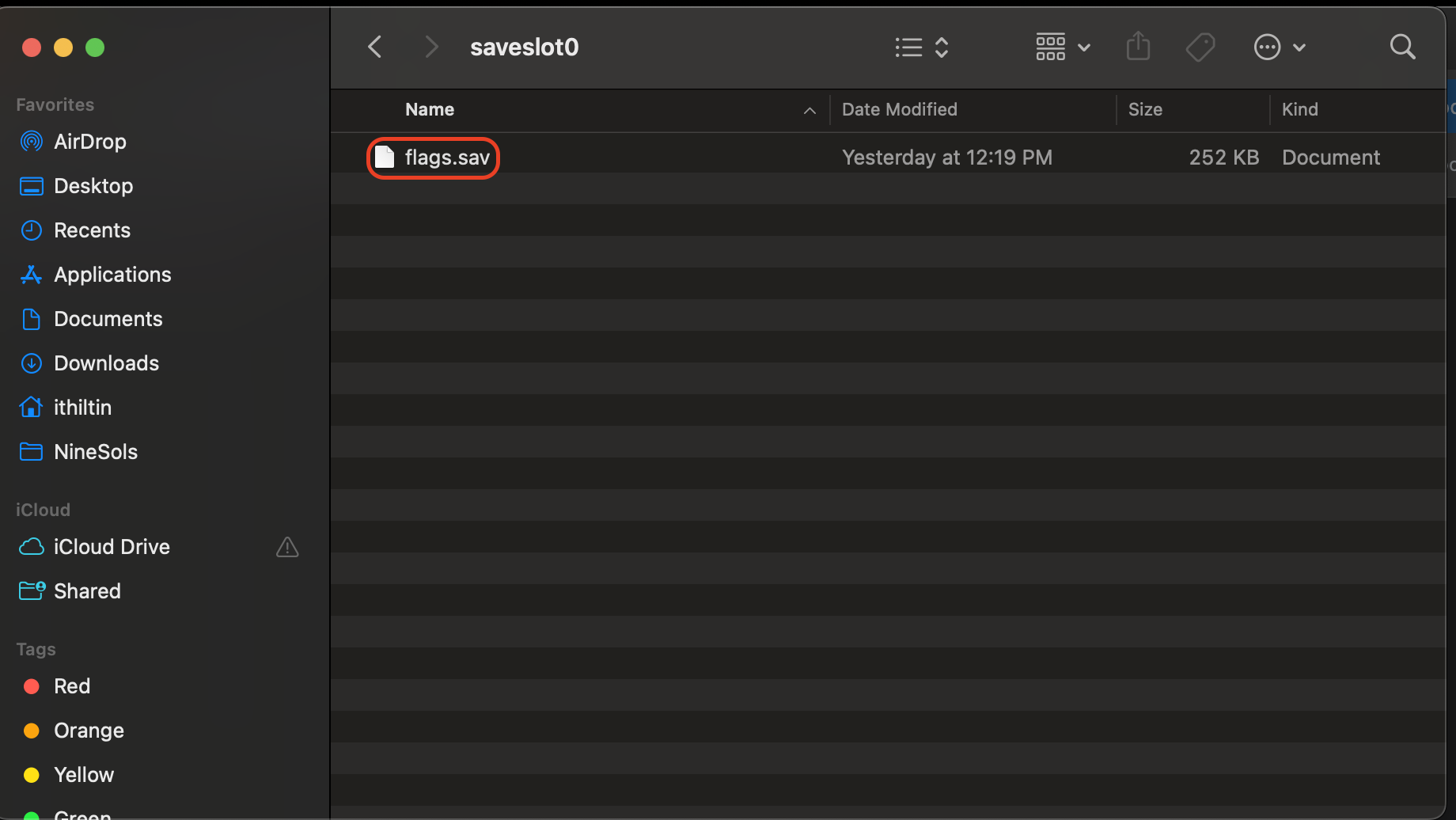1456x820 pixels.
Task: Click the iCloud Drive sync warning icon
Action: [x=287, y=547]
